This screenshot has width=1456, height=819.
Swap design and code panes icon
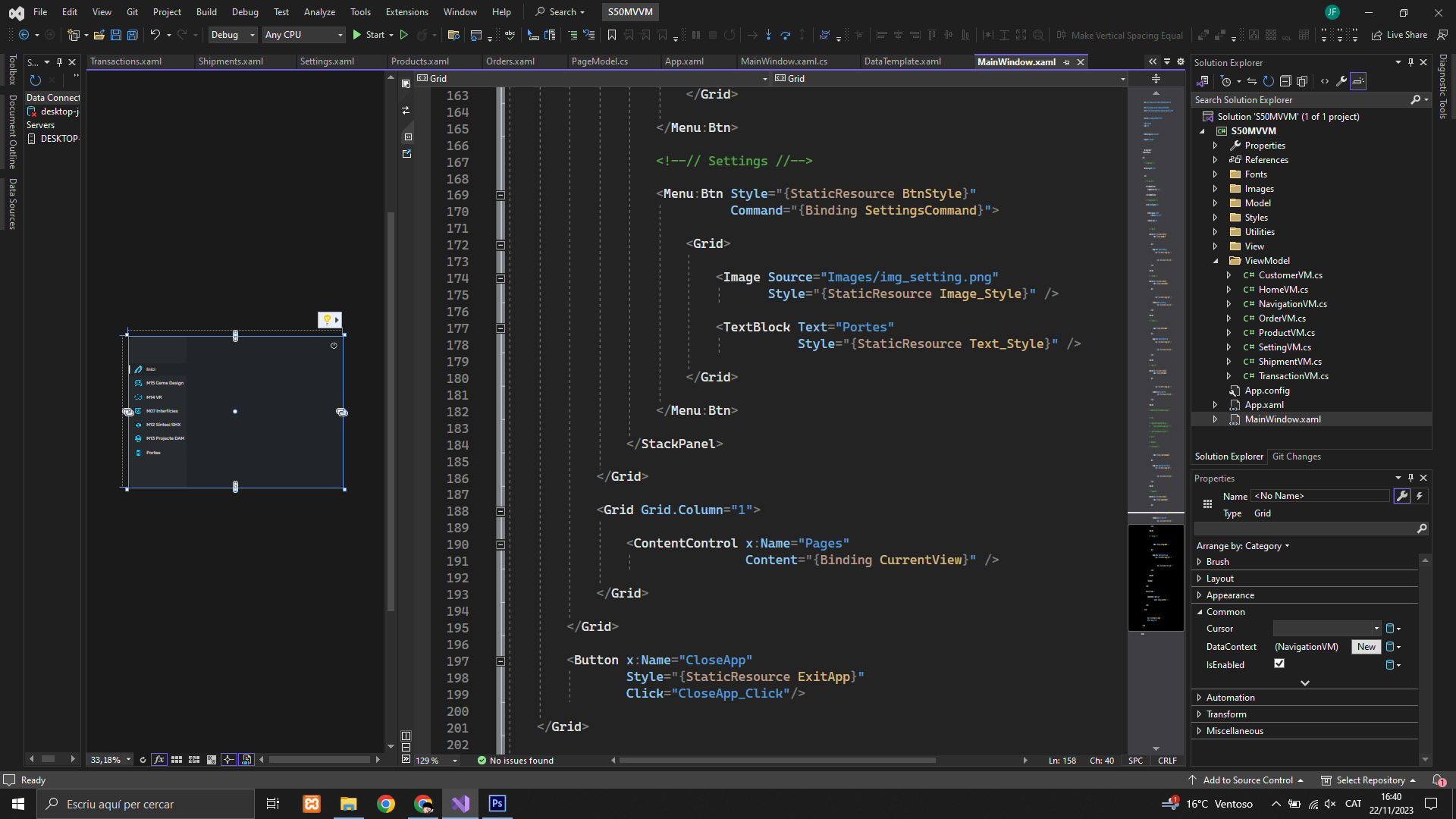click(x=406, y=111)
